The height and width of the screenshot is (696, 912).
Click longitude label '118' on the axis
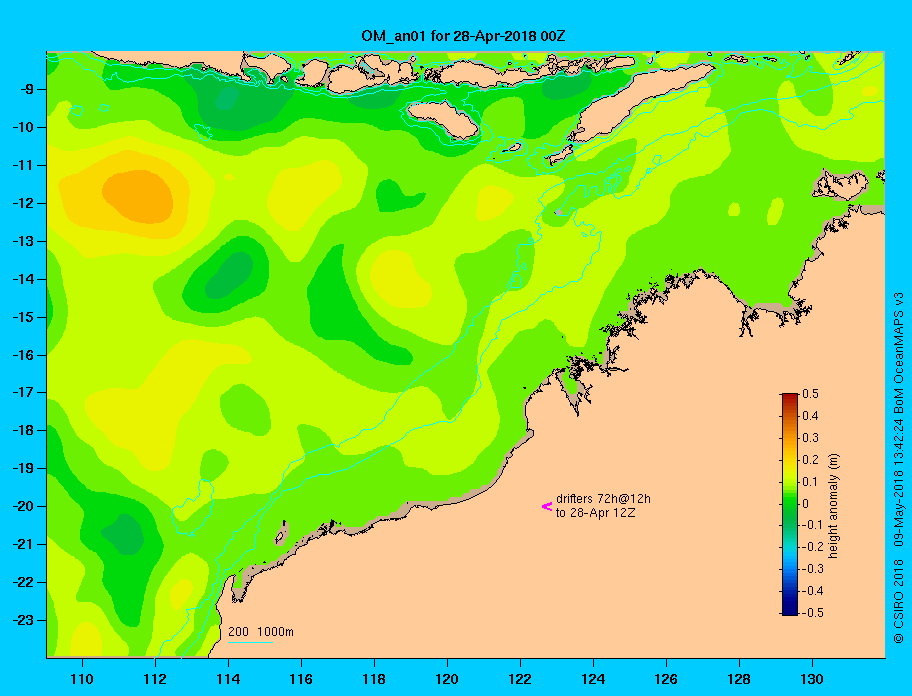(374, 679)
